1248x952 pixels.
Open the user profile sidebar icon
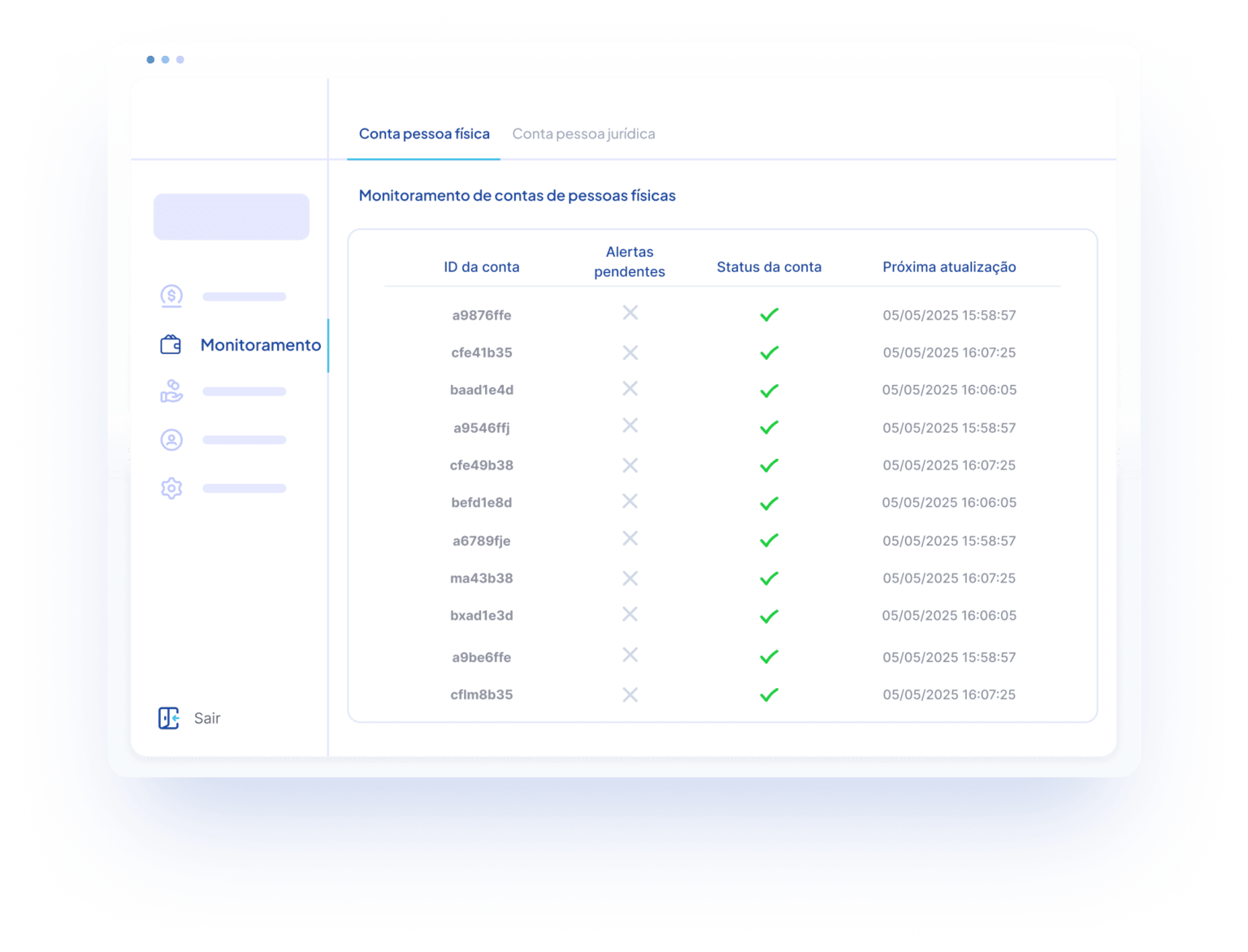[x=171, y=439]
